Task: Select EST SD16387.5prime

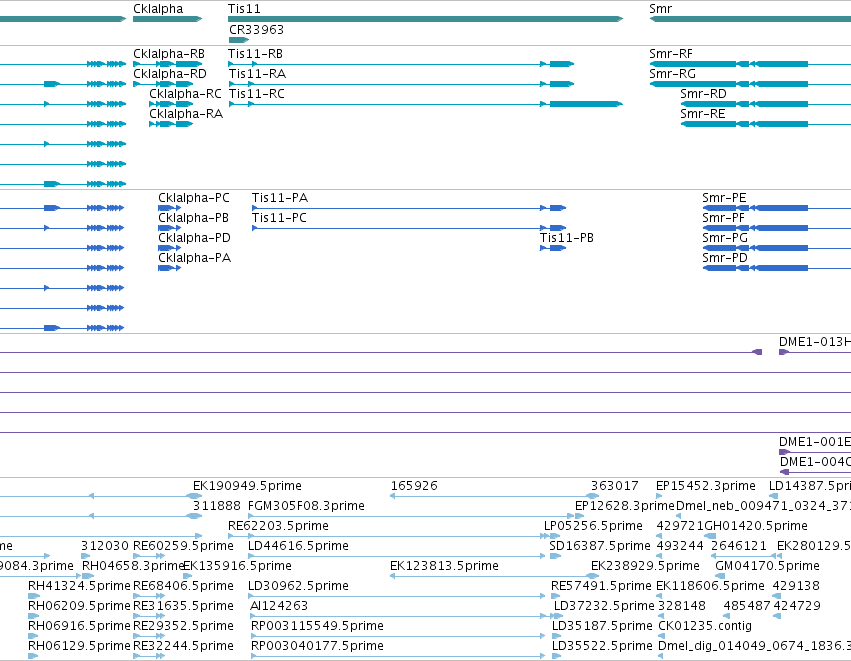Action: tap(600, 546)
